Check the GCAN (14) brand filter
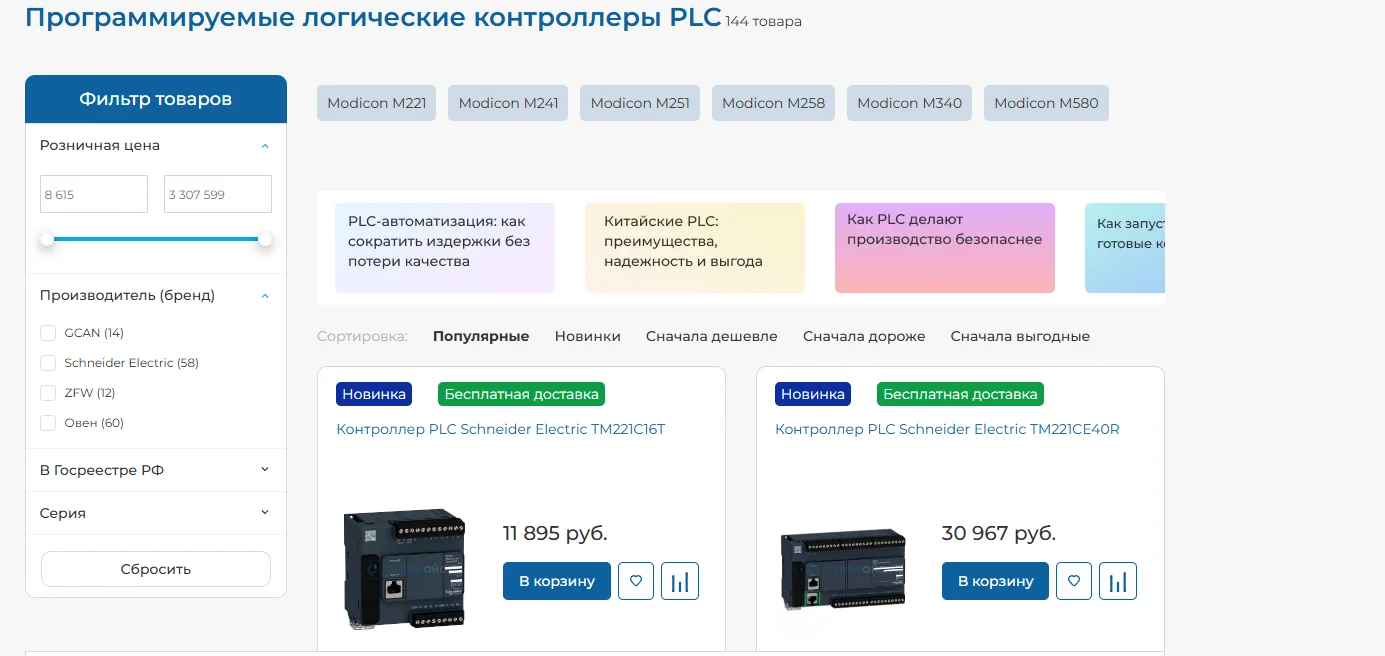This screenshot has height=656, width=1385. click(x=48, y=333)
